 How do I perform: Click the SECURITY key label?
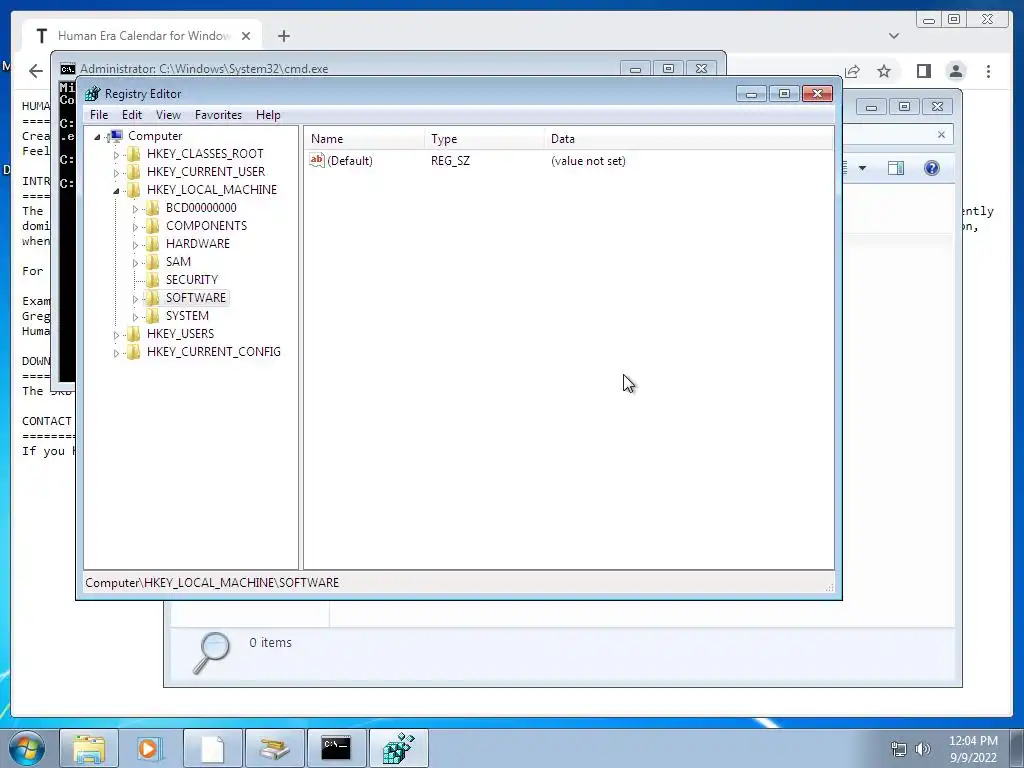click(x=191, y=280)
